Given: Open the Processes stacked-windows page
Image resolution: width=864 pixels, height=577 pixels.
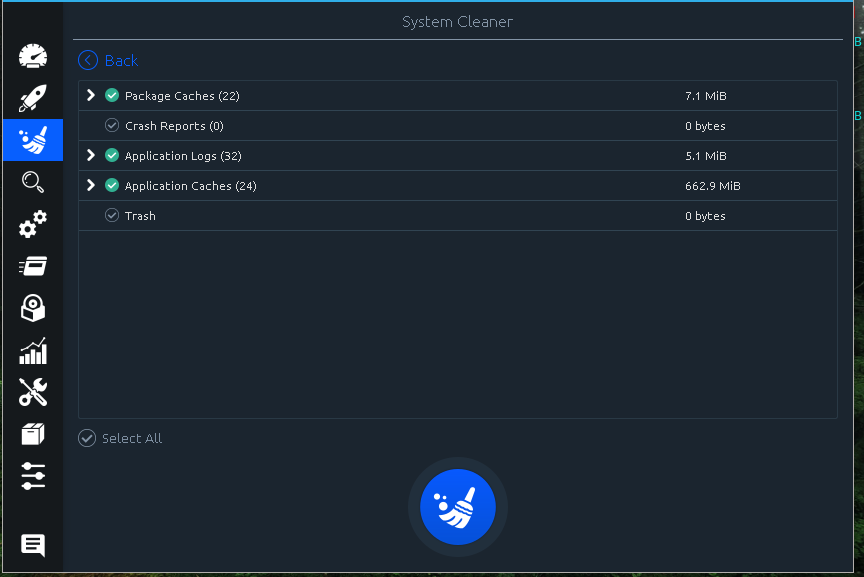Looking at the screenshot, I should tap(33, 266).
